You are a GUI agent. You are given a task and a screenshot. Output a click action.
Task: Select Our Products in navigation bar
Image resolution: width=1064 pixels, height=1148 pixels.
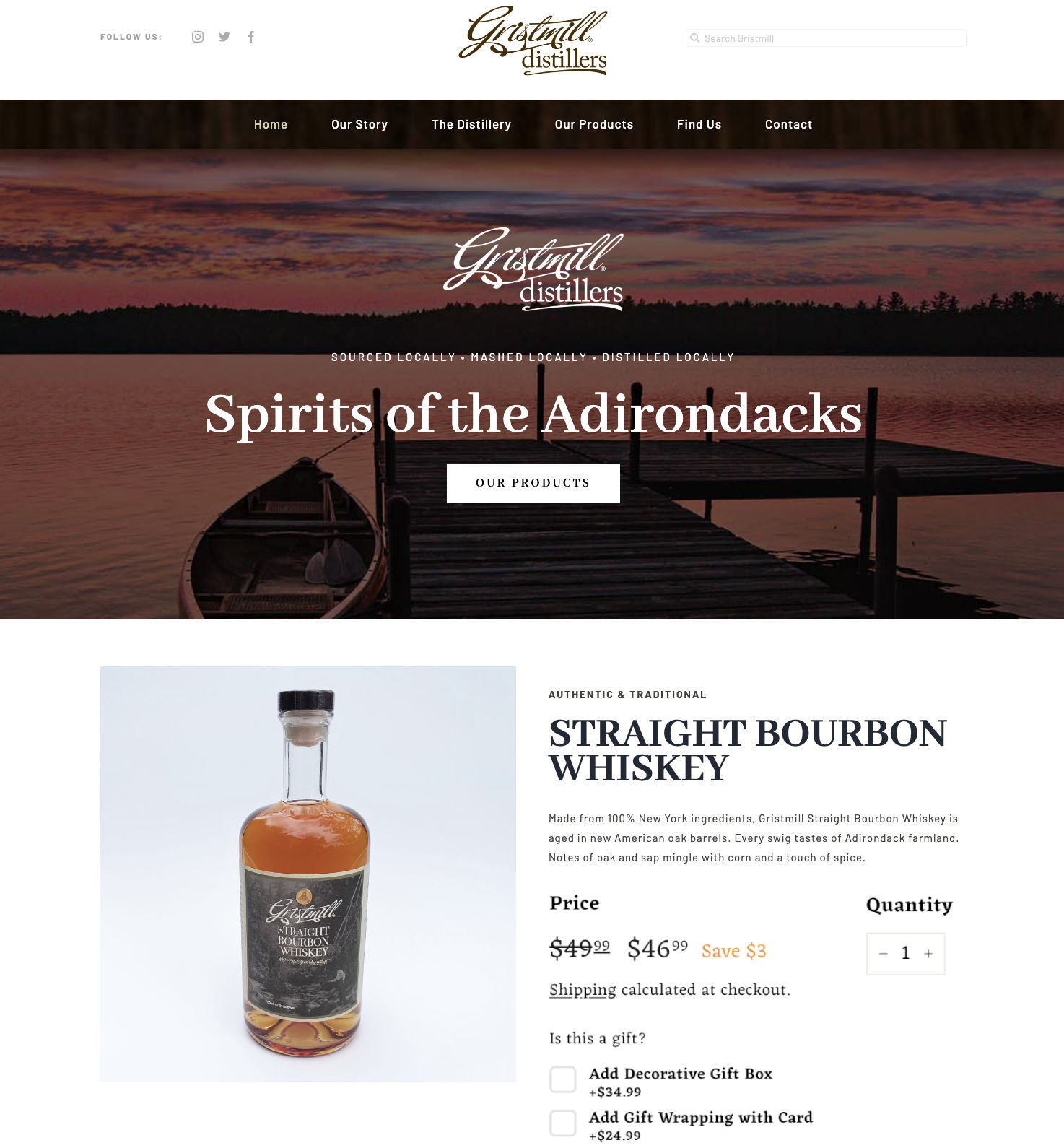[x=594, y=124]
